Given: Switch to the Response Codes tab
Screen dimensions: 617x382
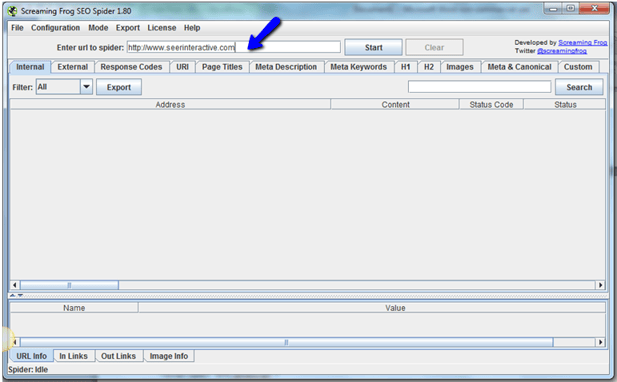Looking at the screenshot, I should (131, 67).
